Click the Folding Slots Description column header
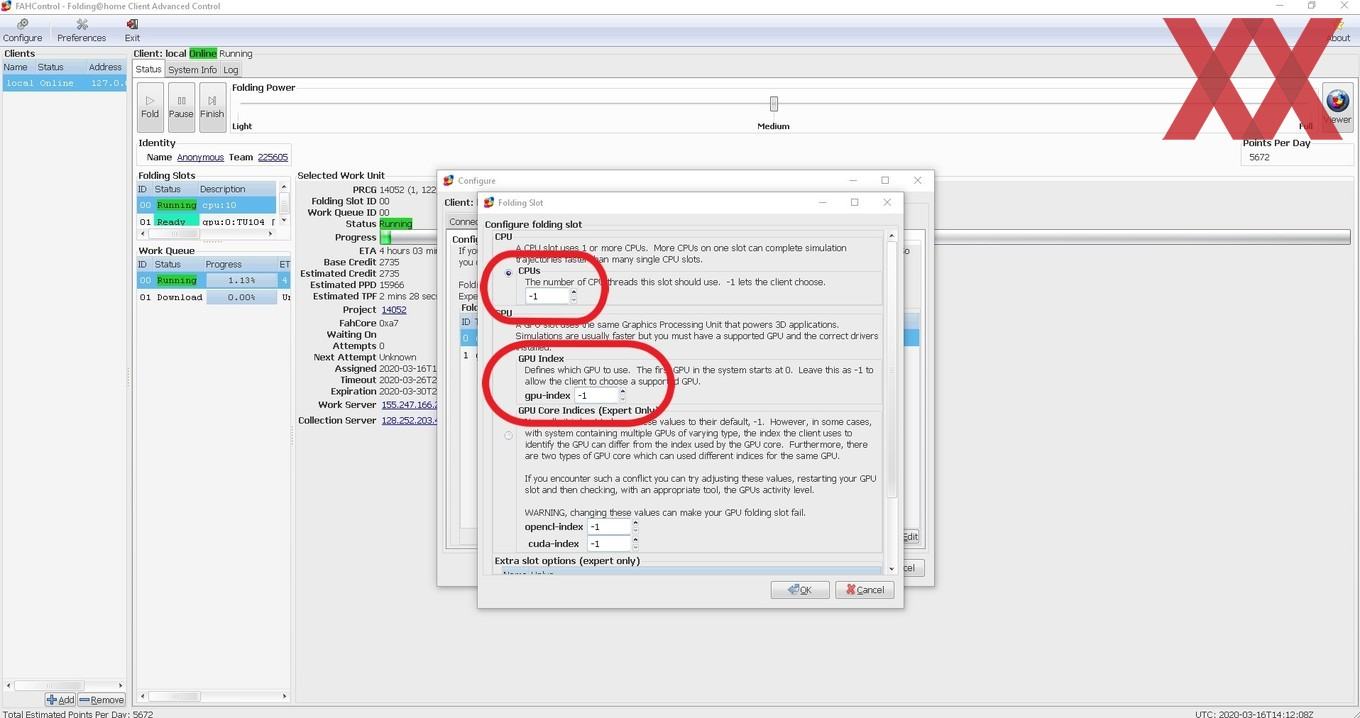This screenshot has width=1360, height=718. 236,189
